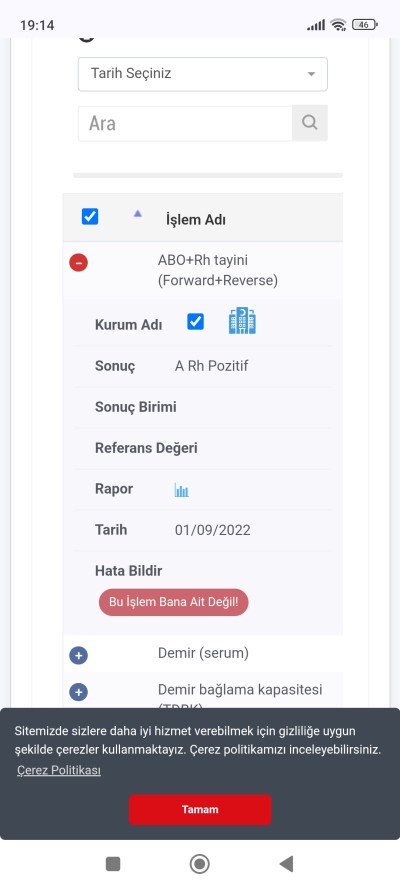The width and height of the screenshot is (400, 888).
Task: Collapse the ABO+Rh tayini row with minus
Action: click(78, 263)
